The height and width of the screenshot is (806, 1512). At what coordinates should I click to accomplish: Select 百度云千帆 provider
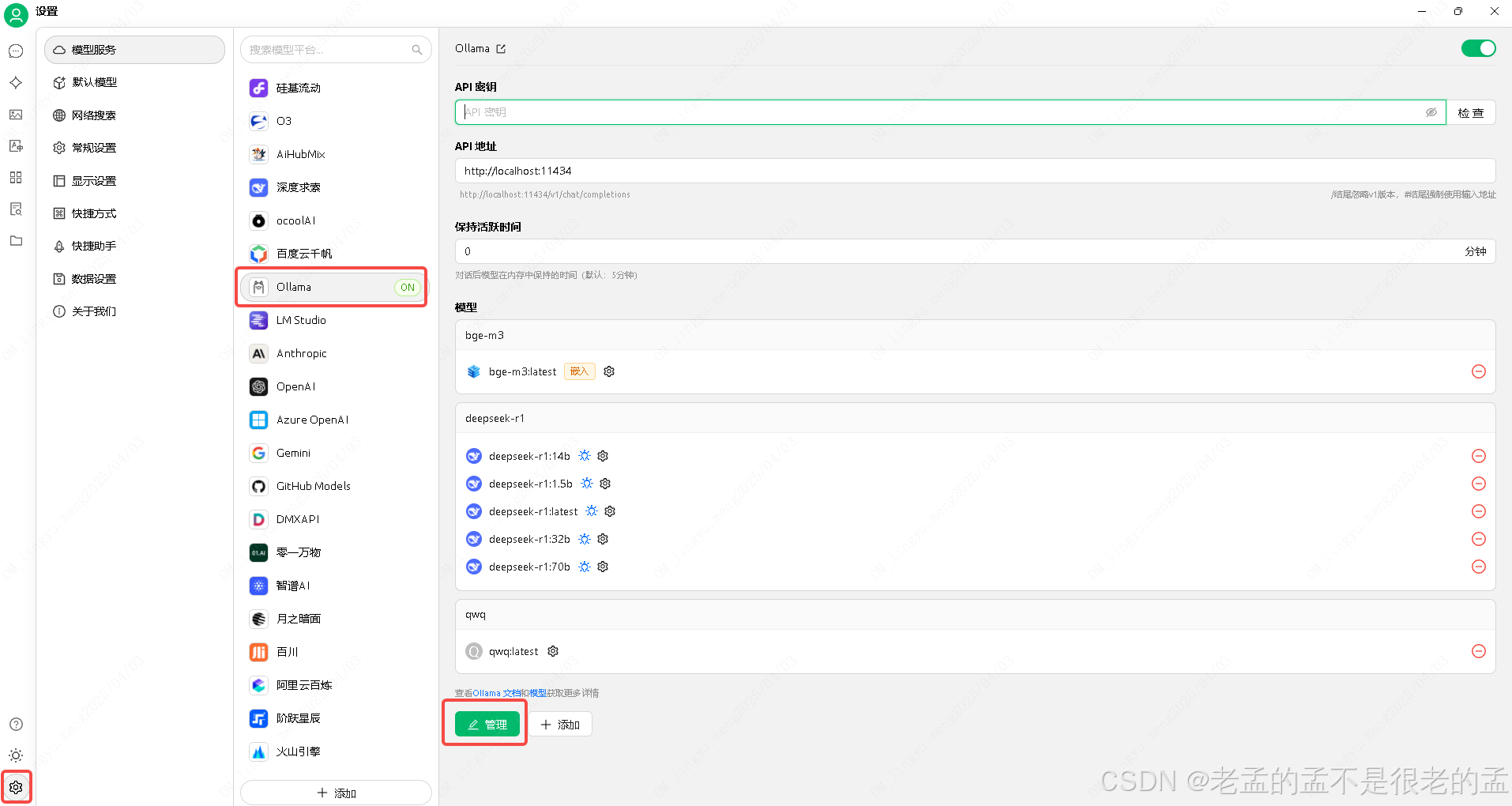coord(336,254)
